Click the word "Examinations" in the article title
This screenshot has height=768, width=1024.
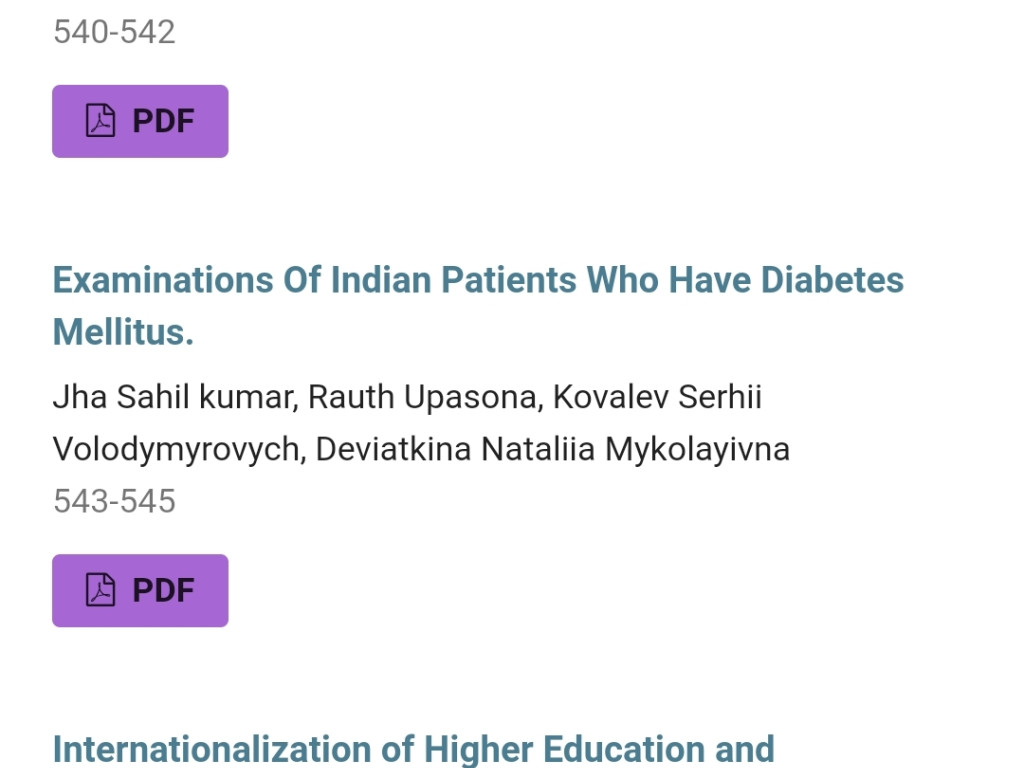click(x=161, y=281)
